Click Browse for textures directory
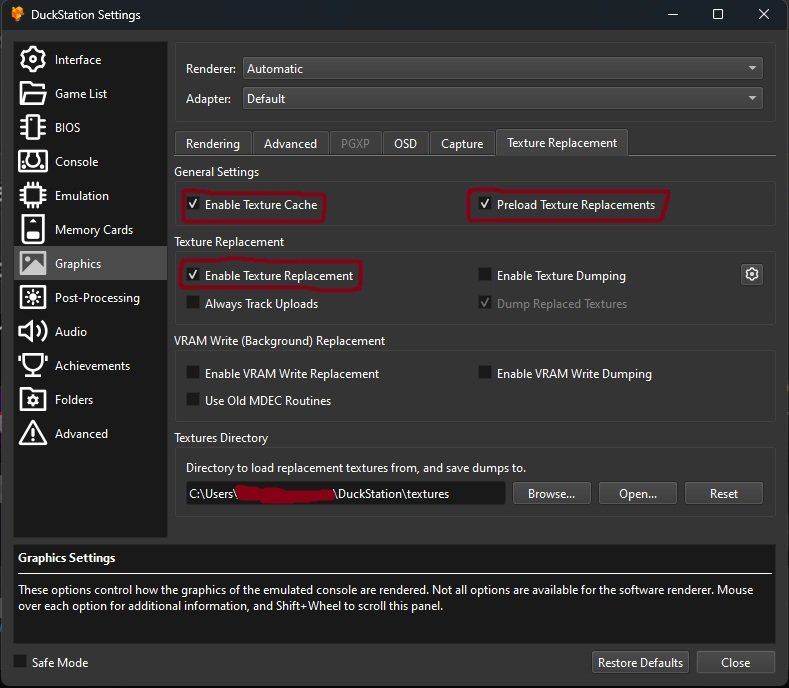789x688 pixels. coord(551,493)
